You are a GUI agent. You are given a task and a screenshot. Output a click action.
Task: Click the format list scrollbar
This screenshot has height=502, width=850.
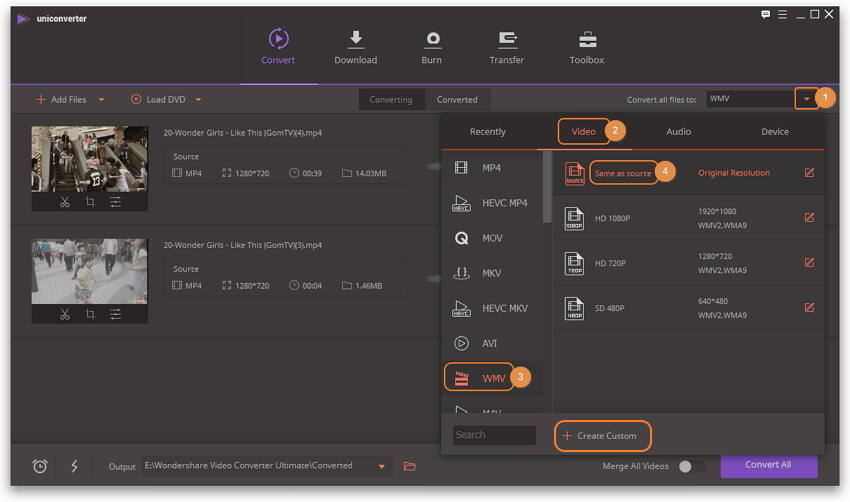[x=547, y=187]
